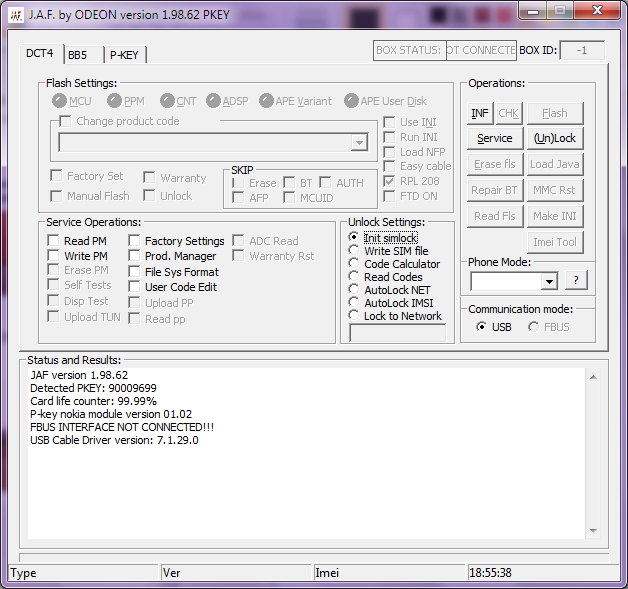Click the MMC Rst button
This screenshot has height=589, width=628.
[555, 190]
